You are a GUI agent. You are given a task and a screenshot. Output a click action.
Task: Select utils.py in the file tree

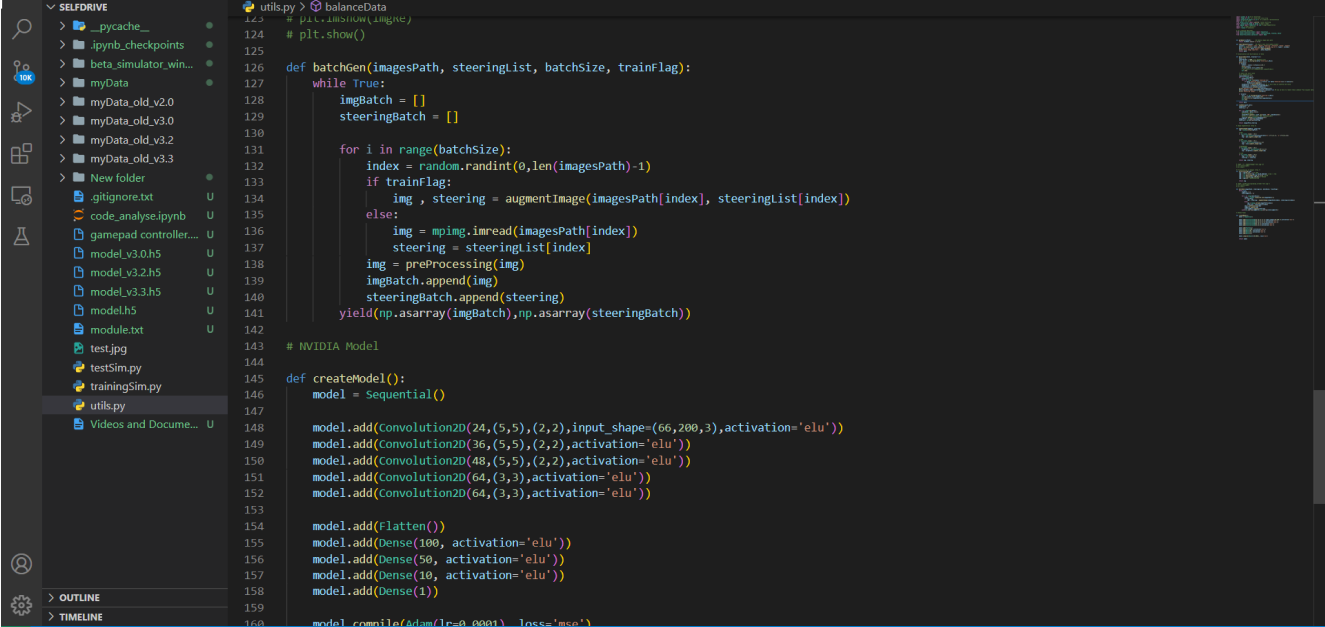[x=135, y=406]
